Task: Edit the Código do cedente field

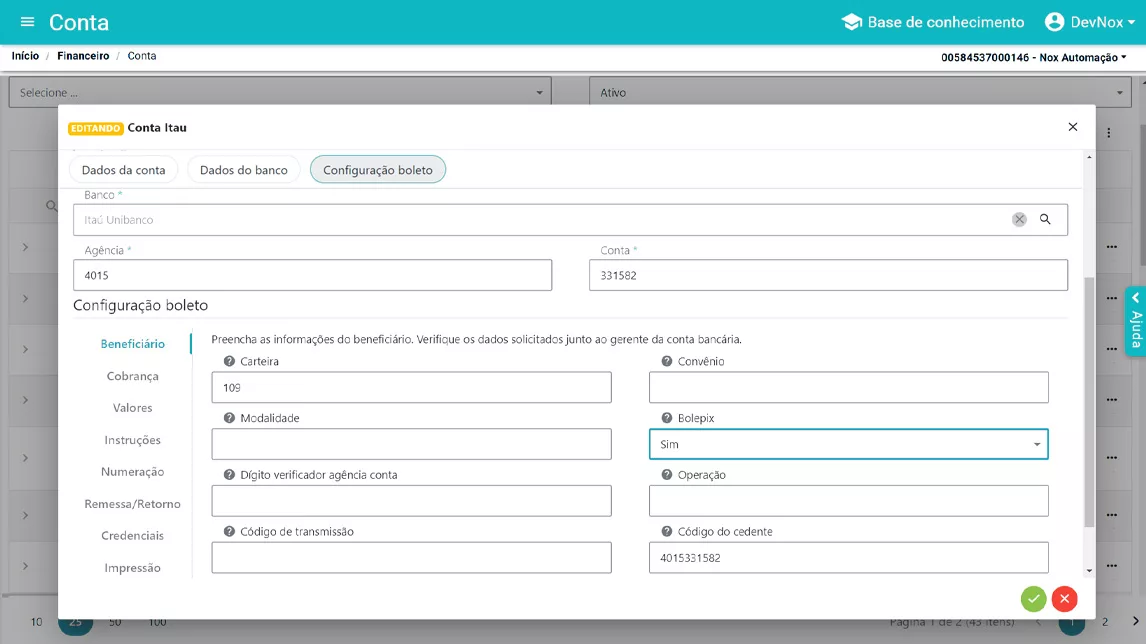Action: 849,558
